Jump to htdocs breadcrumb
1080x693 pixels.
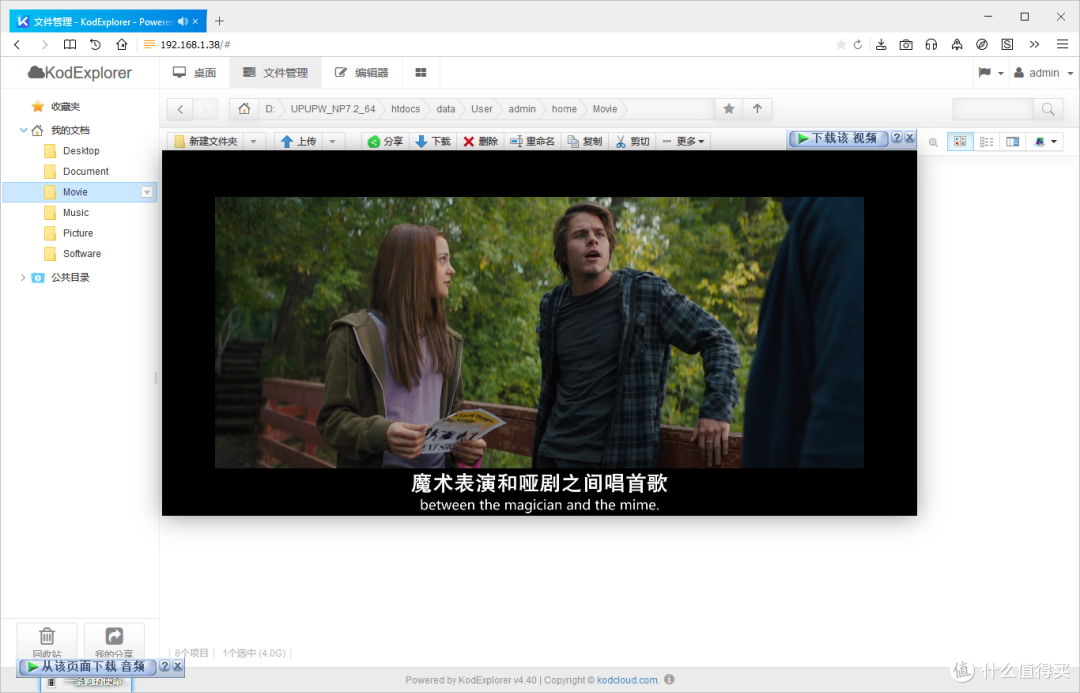click(405, 109)
